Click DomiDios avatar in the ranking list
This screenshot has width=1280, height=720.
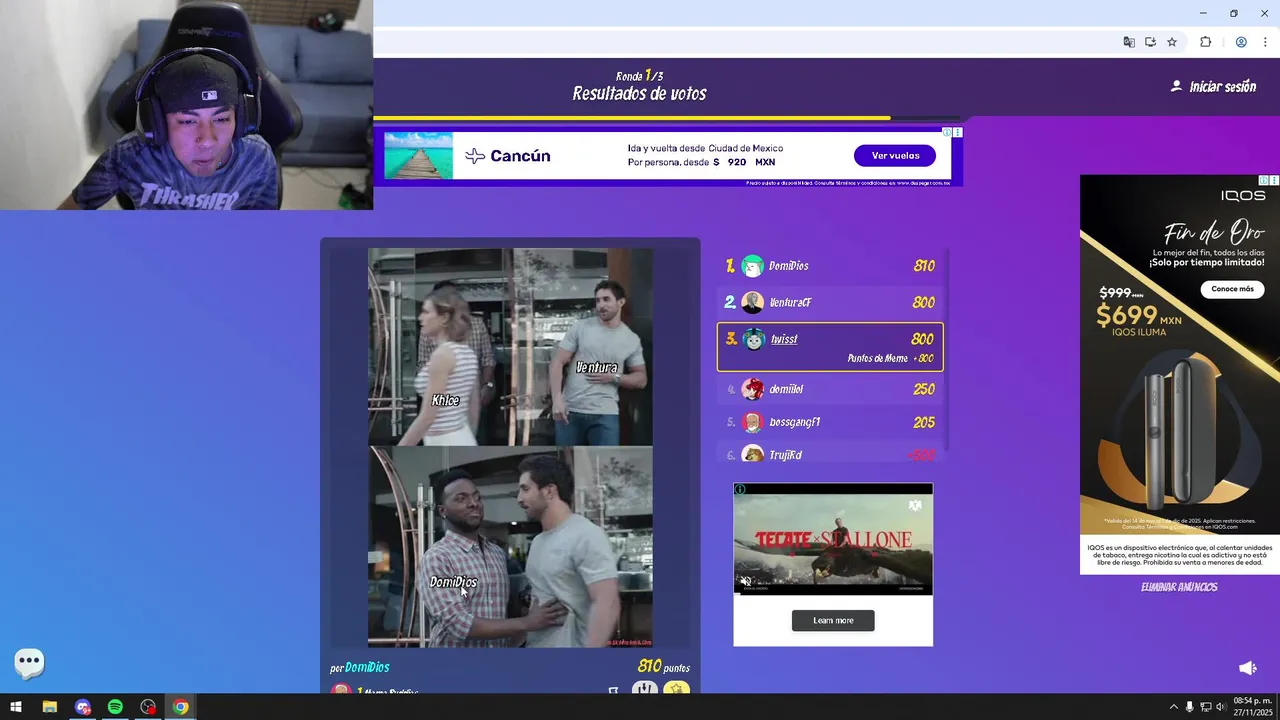[752, 266]
